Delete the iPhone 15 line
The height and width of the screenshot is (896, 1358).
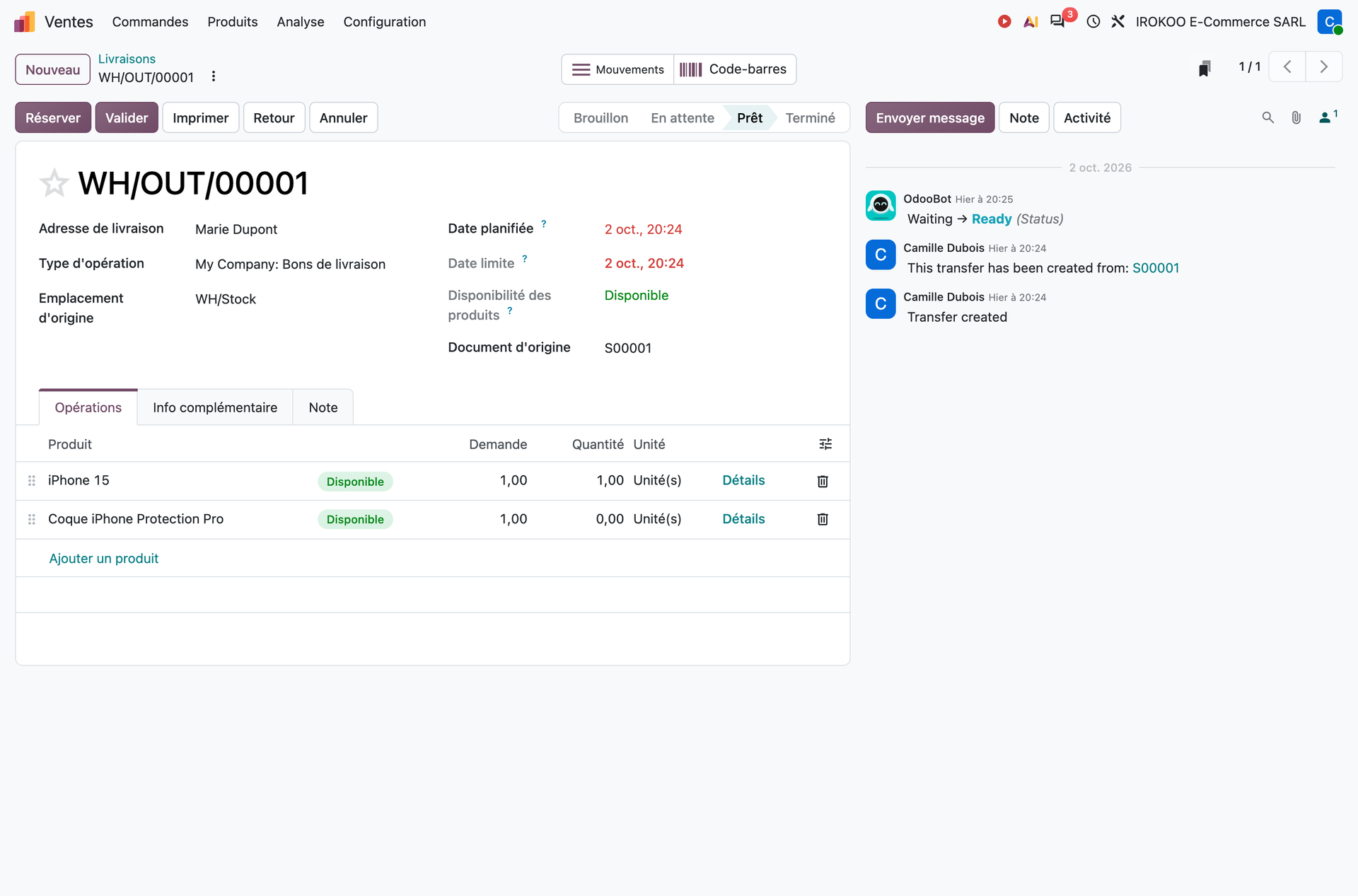[x=823, y=482]
